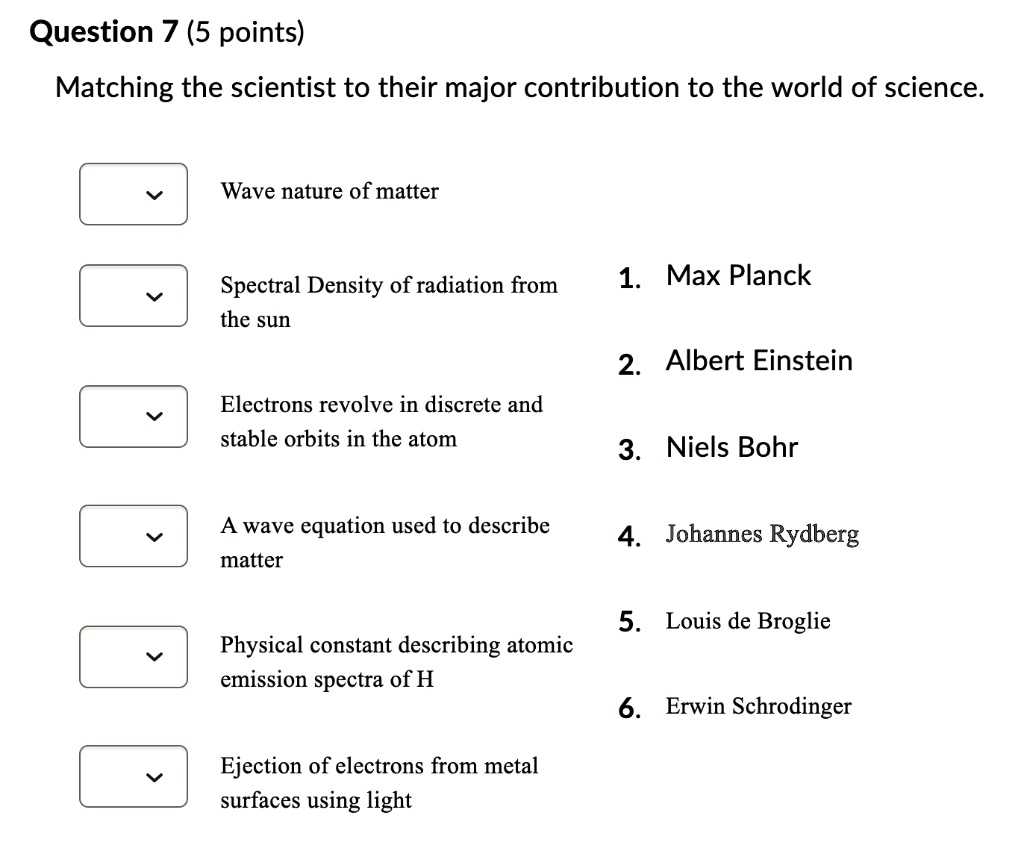Open the dropdown for ejection of electrons from metal

pos(133,776)
